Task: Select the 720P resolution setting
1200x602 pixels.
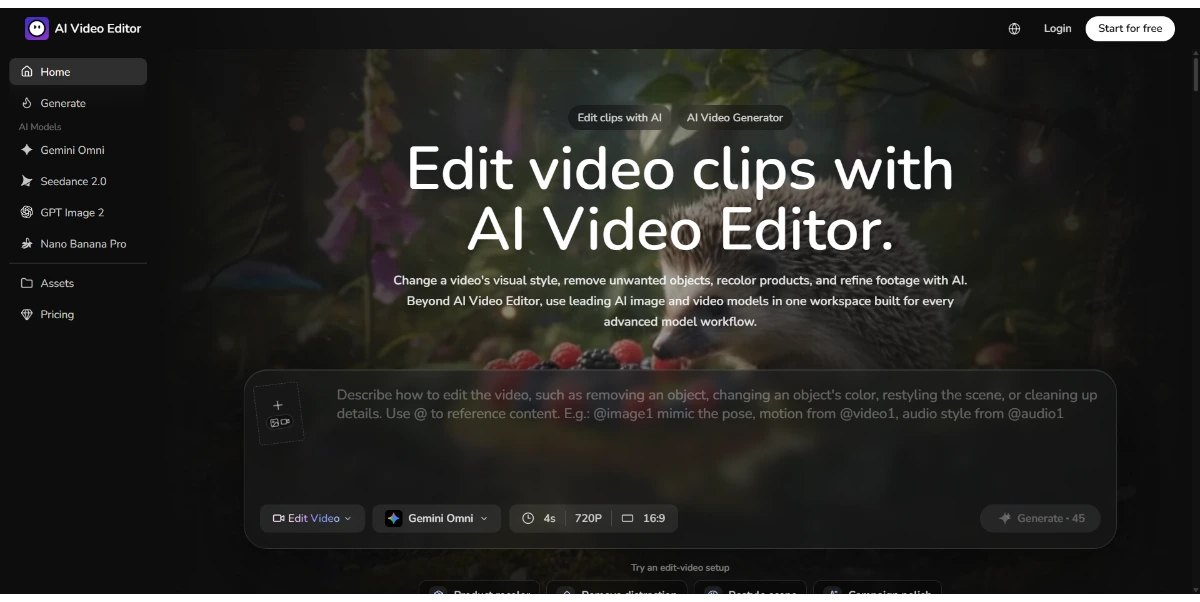Action: [588, 518]
